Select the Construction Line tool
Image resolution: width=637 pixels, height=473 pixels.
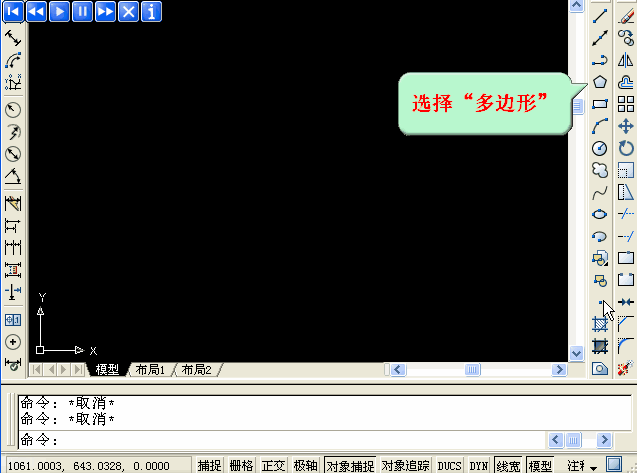[x=600, y=38]
